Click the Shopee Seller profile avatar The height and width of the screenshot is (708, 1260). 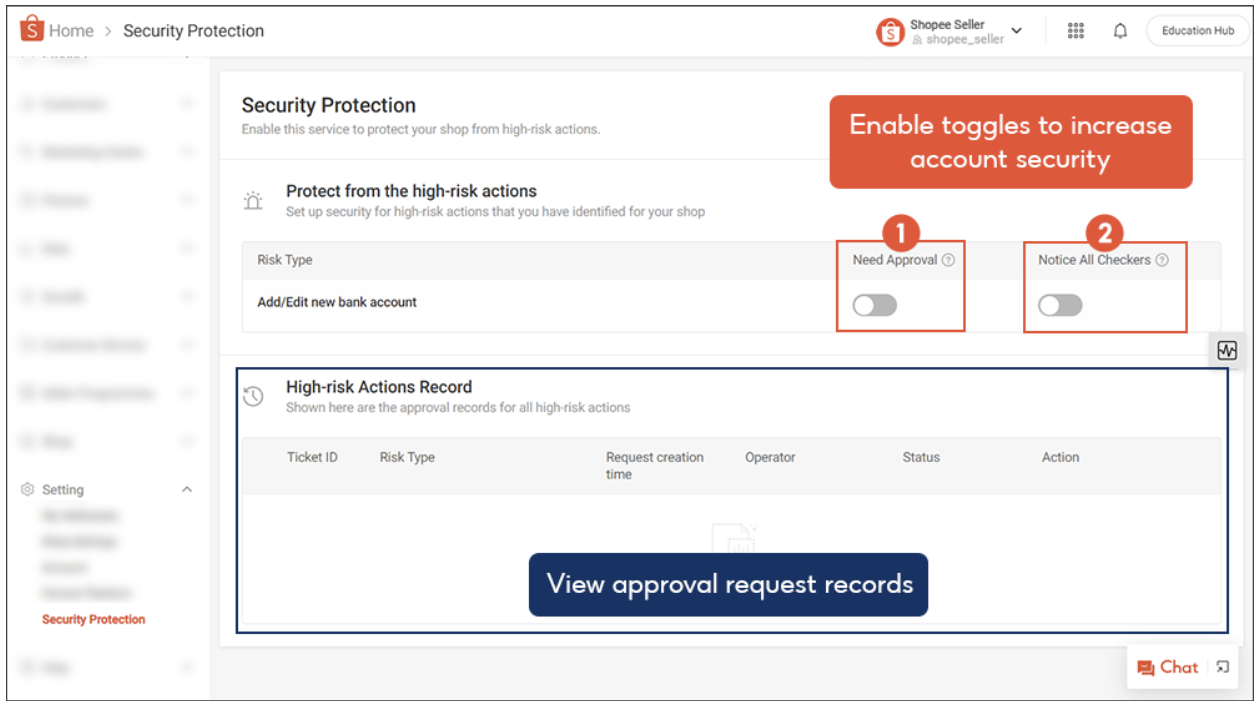[x=890, y=32]
